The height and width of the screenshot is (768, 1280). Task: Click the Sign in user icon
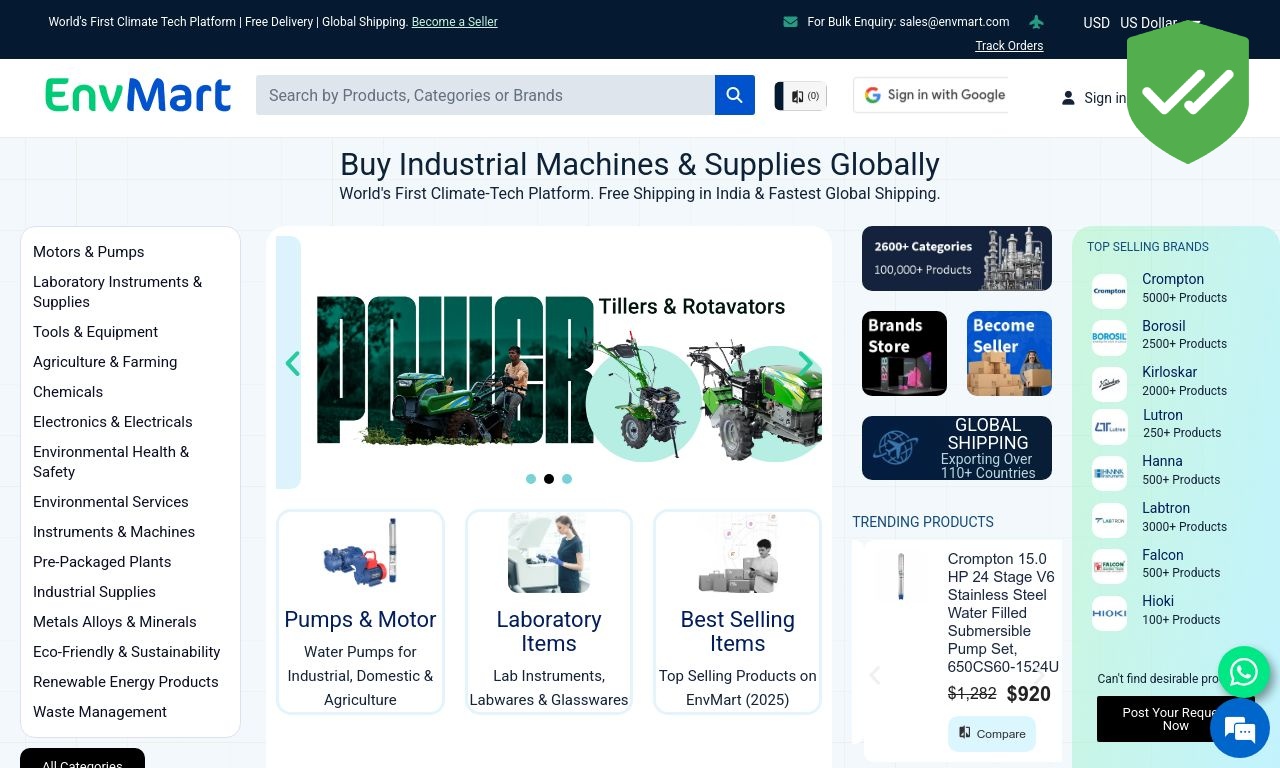point(1068,98)
